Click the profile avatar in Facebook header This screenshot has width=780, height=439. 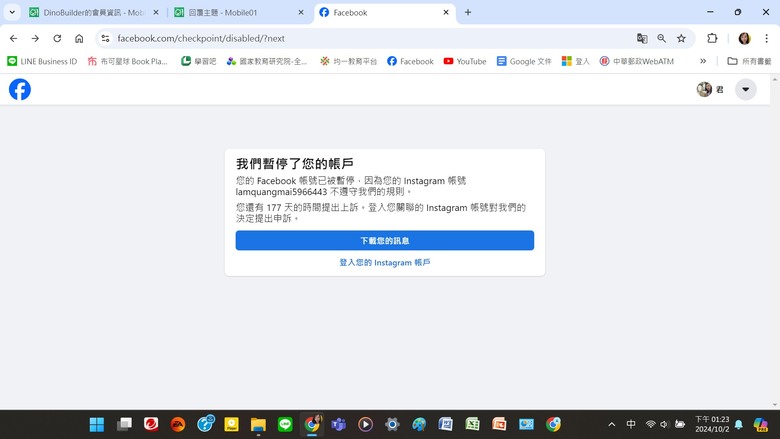click(x=704, y=89)
